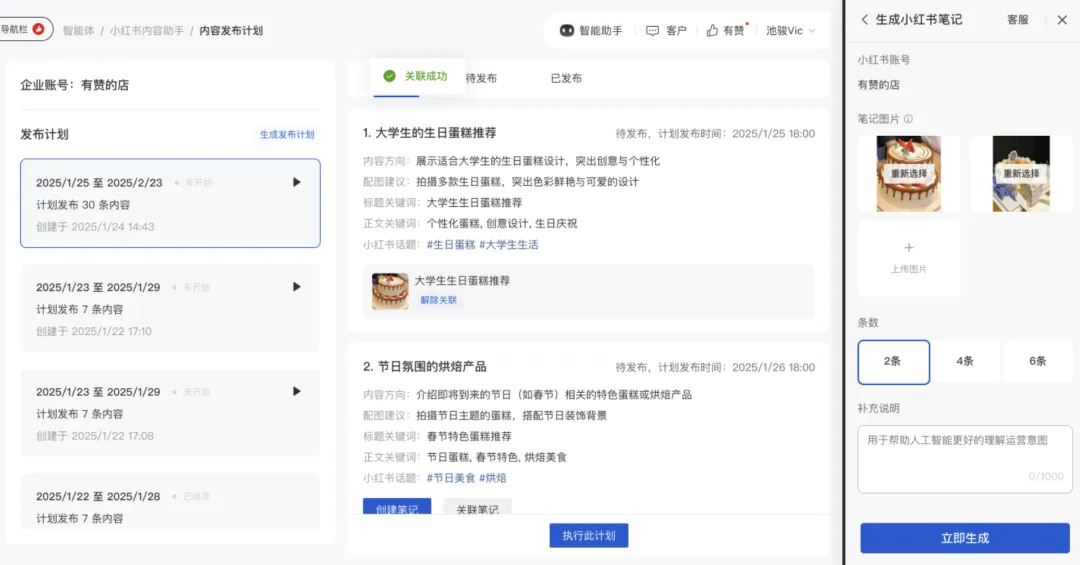Click the 补充说明 text input field
1080x565 pixels.
pyautogui.click(x=965, y=459)
